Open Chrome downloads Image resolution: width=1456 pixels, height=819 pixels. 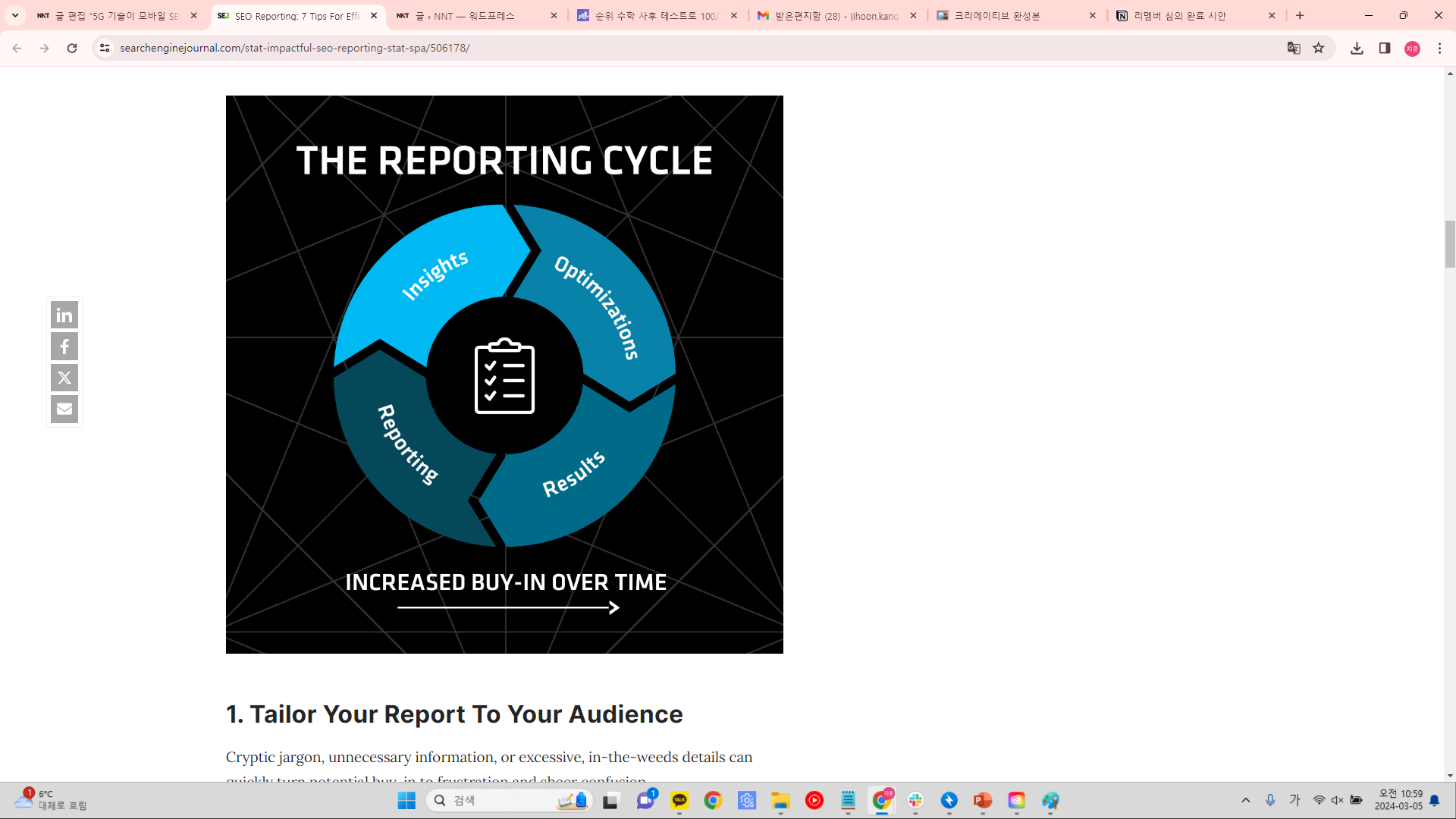tap(1357, 48)
